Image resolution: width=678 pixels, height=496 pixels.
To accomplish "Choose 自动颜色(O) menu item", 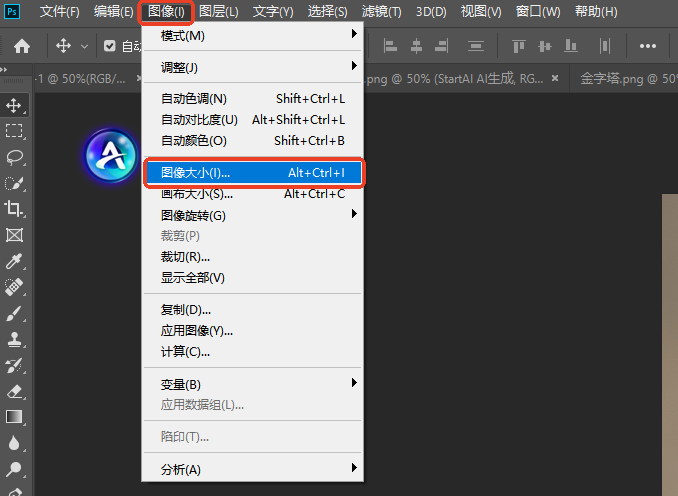I will pos(253,141).
